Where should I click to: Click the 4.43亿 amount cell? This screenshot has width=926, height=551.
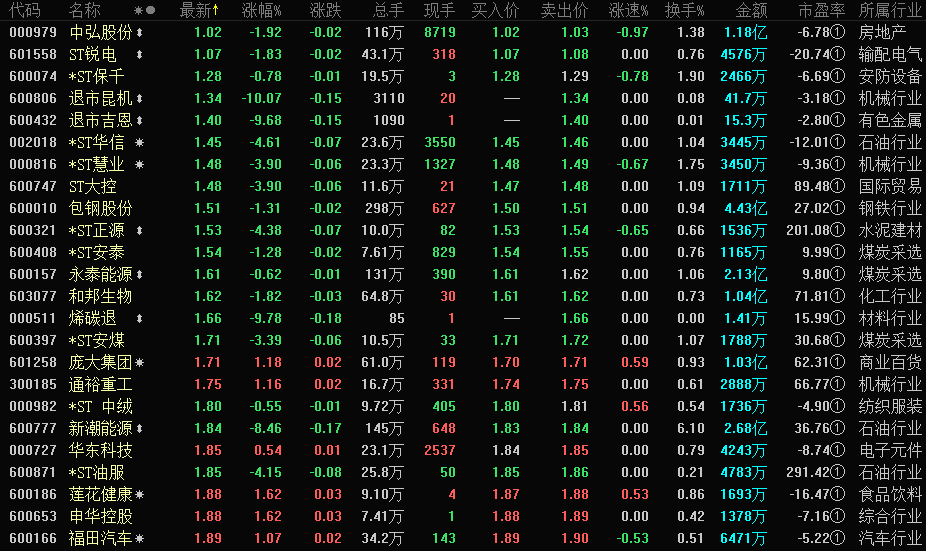click(x=745, y=208)
